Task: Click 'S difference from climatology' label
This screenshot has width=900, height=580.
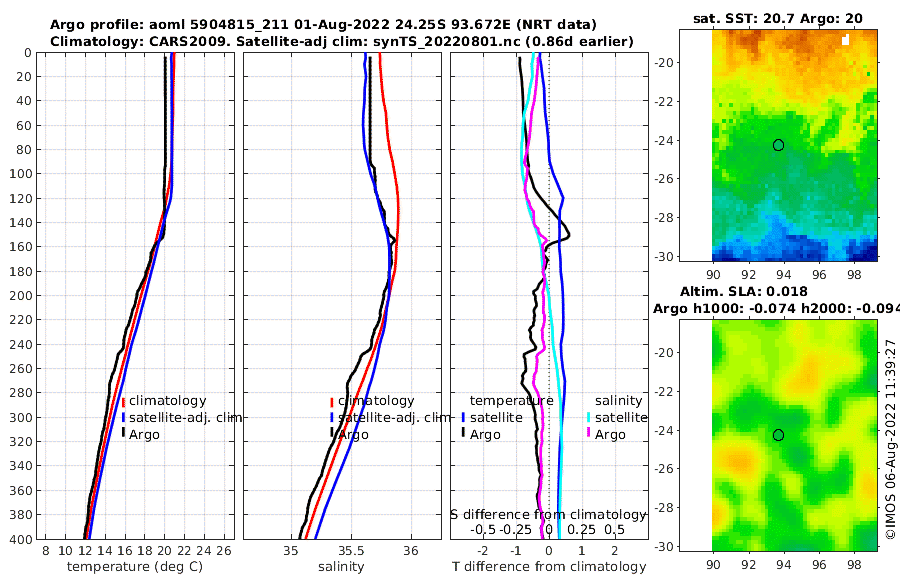Action: coord(548,515)
